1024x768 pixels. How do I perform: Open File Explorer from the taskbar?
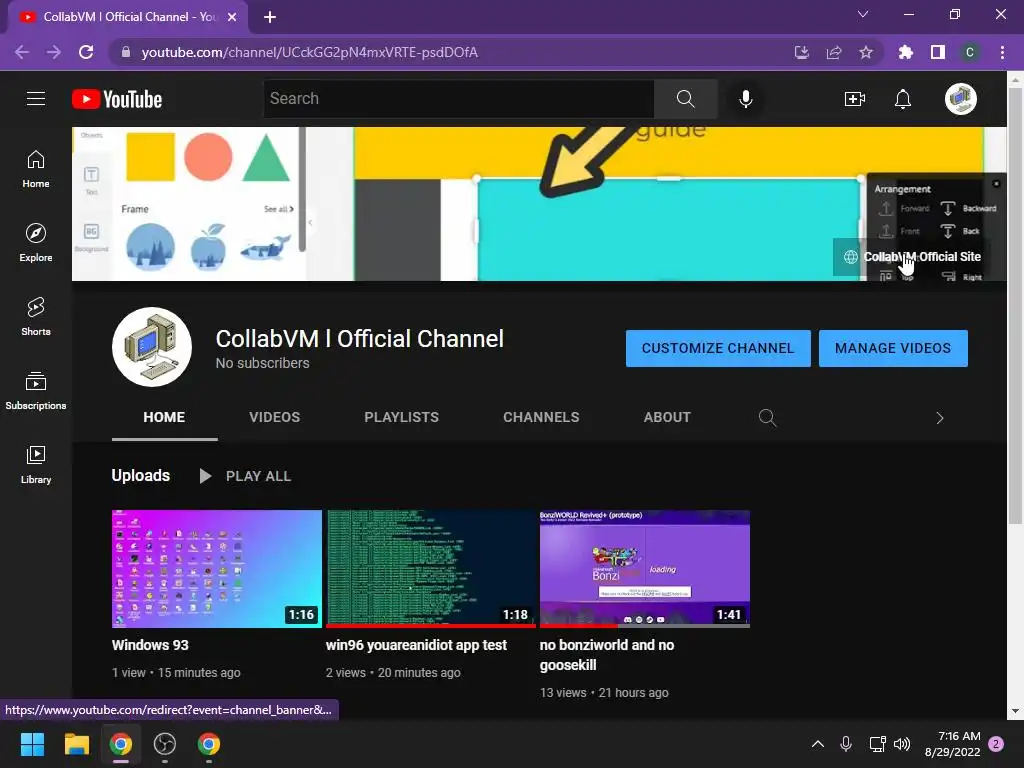76,744
